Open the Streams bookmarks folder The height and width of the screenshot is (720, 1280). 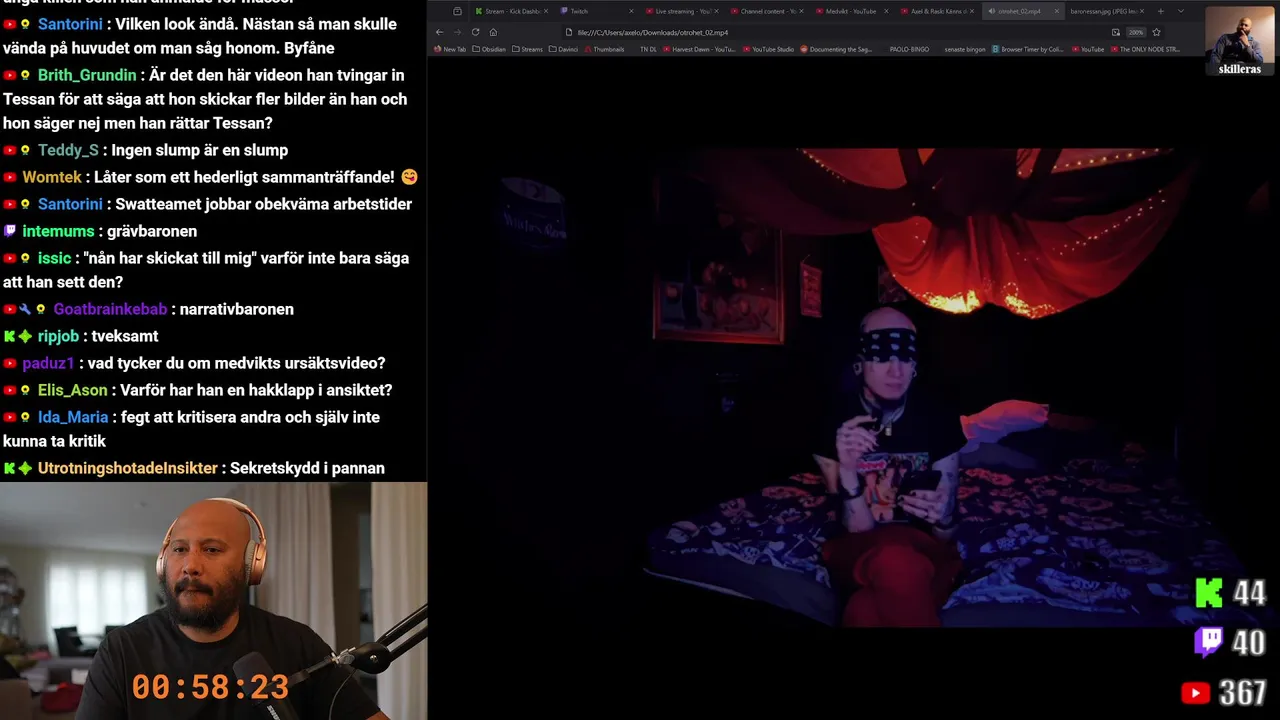tap(527, 49)
